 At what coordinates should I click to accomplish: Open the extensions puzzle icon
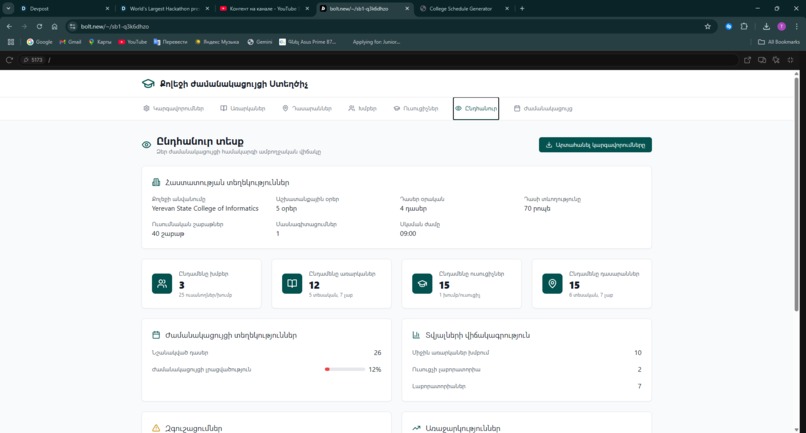(x=744, y=26)
